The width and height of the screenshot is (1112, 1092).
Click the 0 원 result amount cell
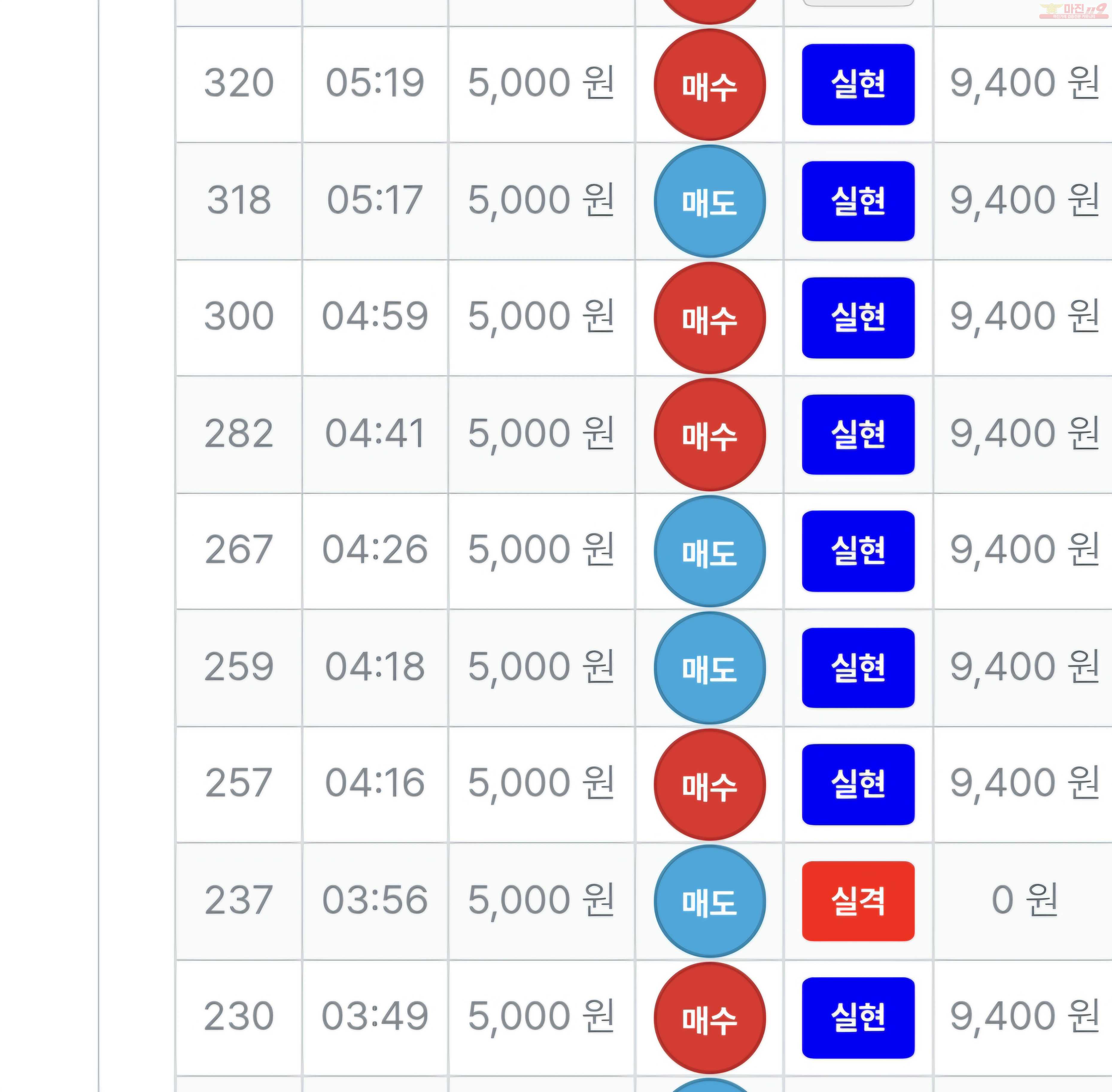(1024, 900)
